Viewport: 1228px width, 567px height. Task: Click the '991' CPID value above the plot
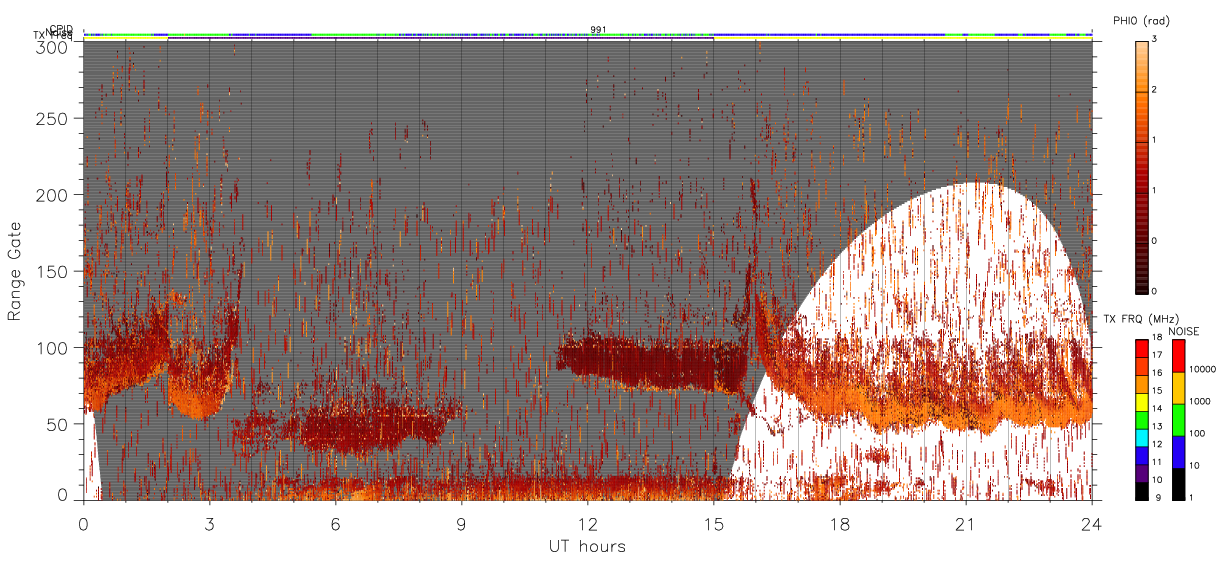pyautogui.click(x=598, y=30)
